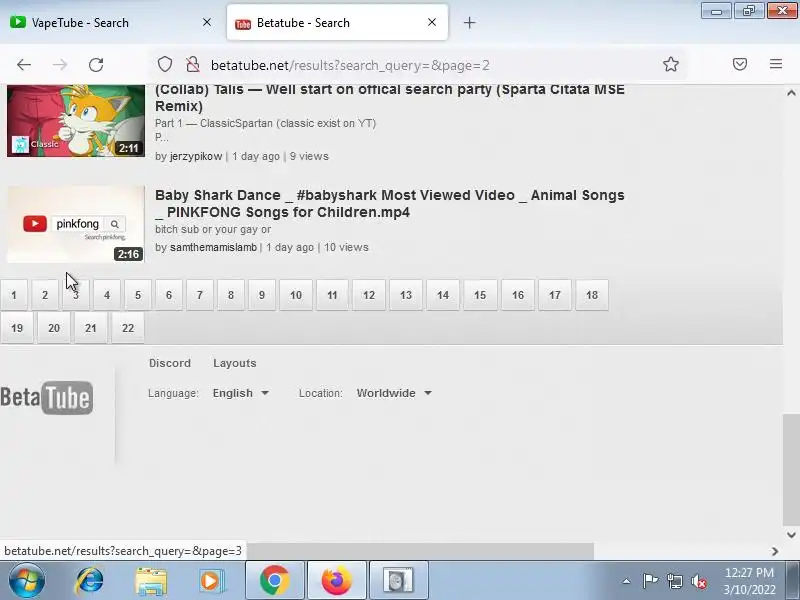Viewport: 800px width, 600px height.
Task: Reload the page with refresh icon
Action: [96, 65]
